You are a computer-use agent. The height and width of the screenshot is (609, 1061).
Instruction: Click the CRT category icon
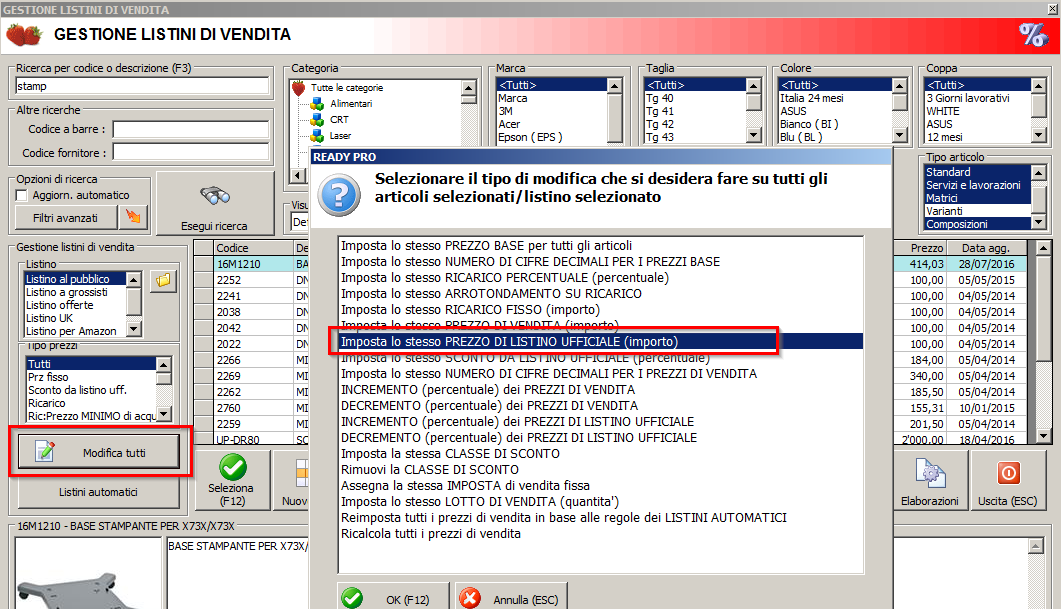pyautogui.click(x=317, y=120)
